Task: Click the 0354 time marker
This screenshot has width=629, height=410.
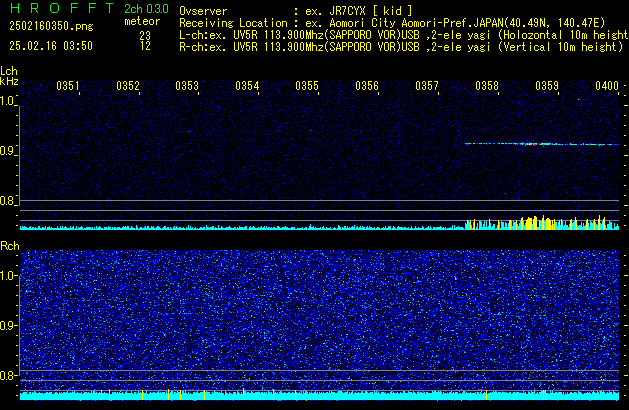Action: tap(247, 86)
